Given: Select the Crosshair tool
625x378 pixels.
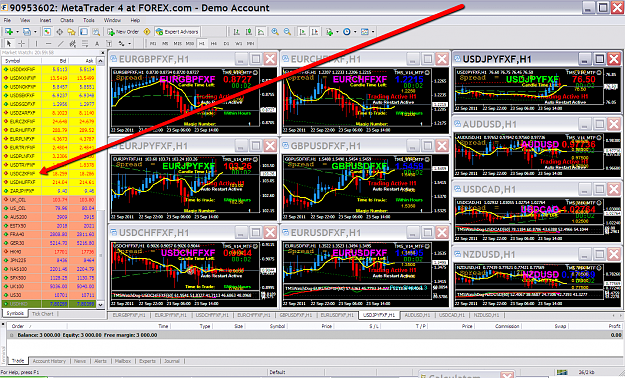Looking at the screenshot, I should [x=22, y=43].
